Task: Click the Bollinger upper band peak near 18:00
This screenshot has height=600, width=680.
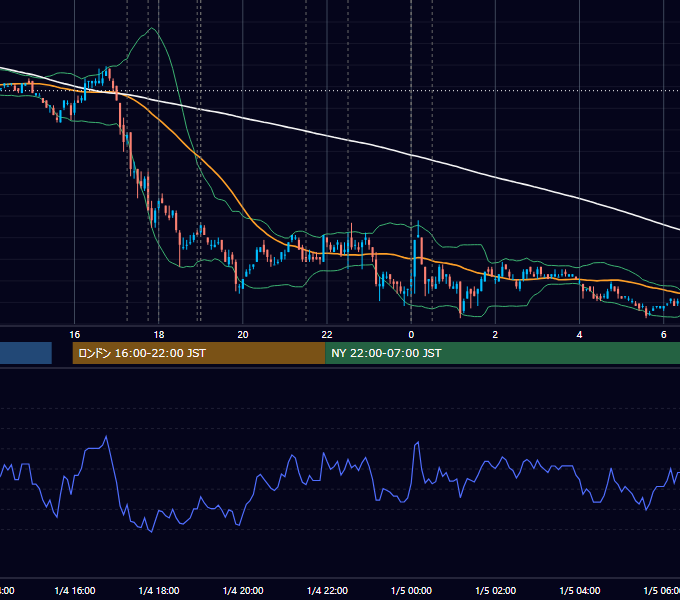Action: coord(151,29)
